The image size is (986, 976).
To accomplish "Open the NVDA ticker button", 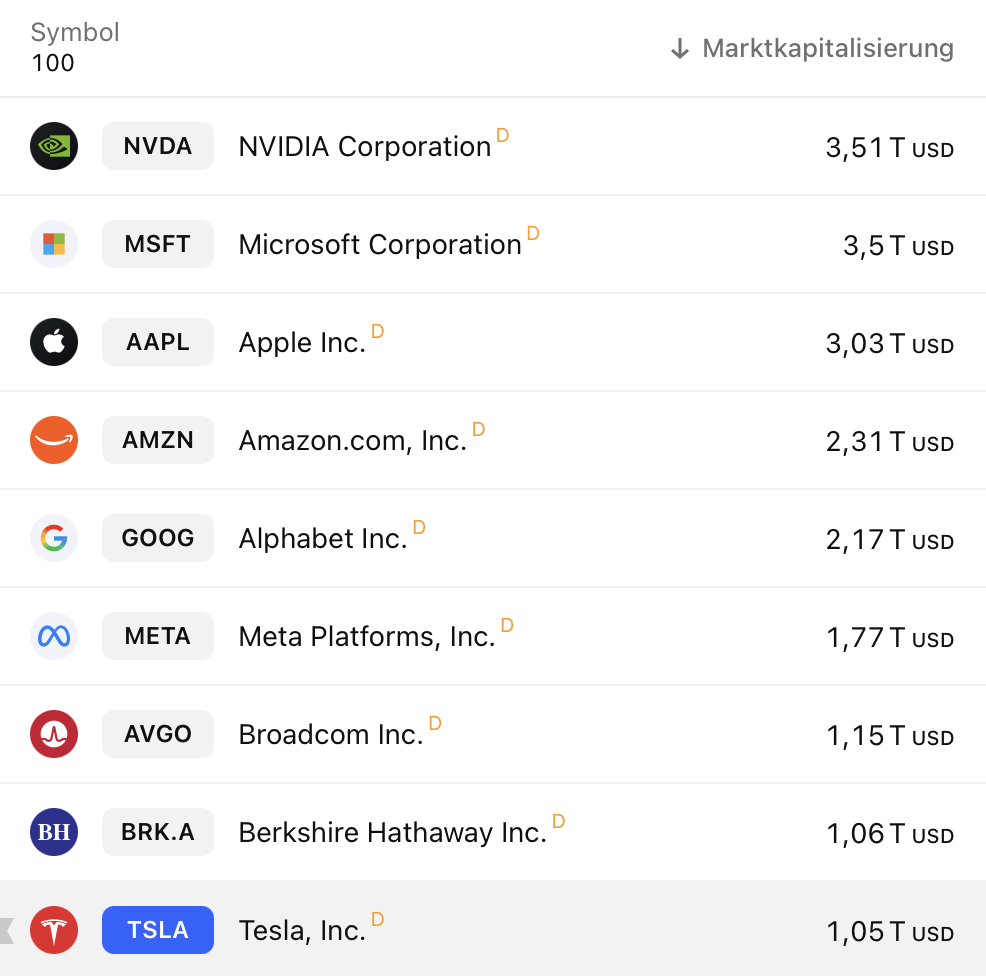I will [x=158, y=146].
